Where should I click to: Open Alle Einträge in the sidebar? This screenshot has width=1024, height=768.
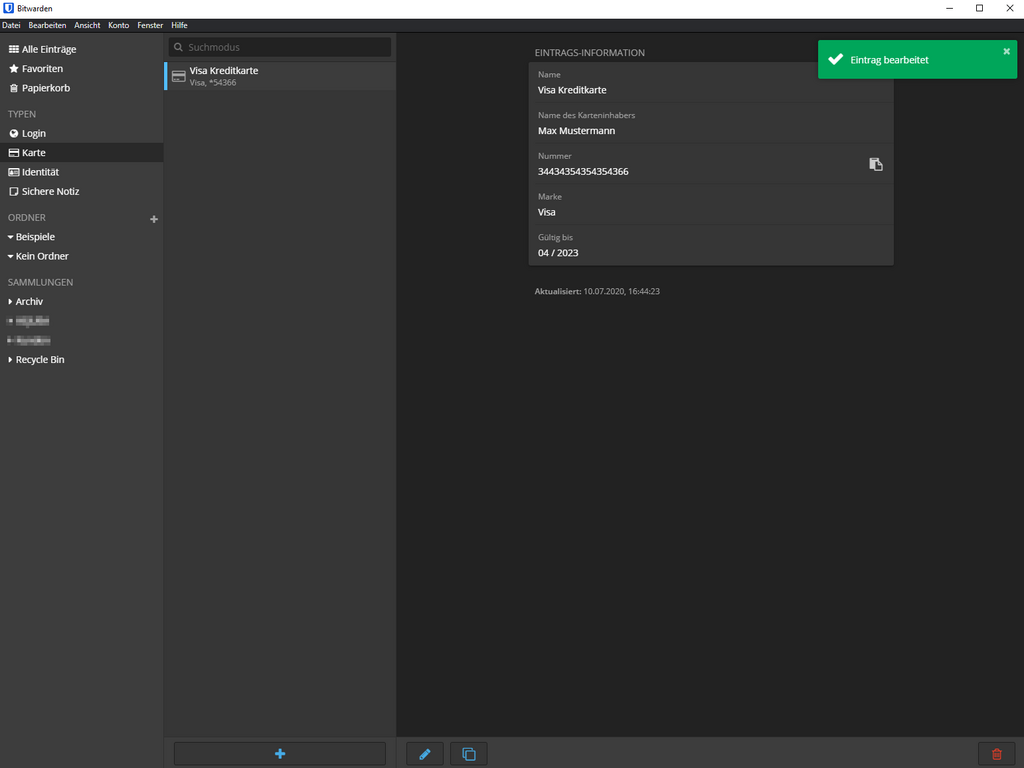click(42, 49)
